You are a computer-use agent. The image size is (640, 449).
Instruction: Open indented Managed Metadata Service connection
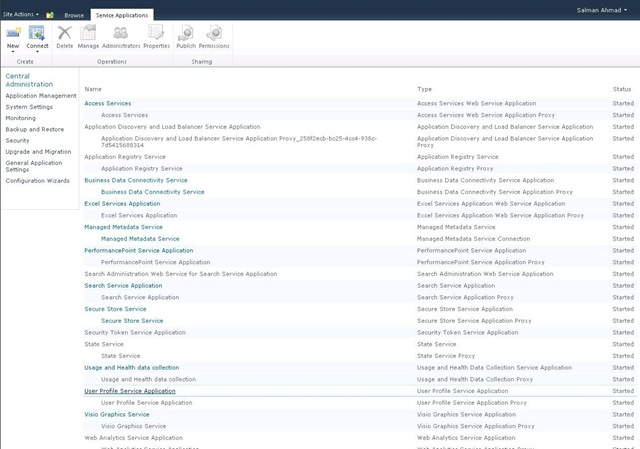(140, 239)
